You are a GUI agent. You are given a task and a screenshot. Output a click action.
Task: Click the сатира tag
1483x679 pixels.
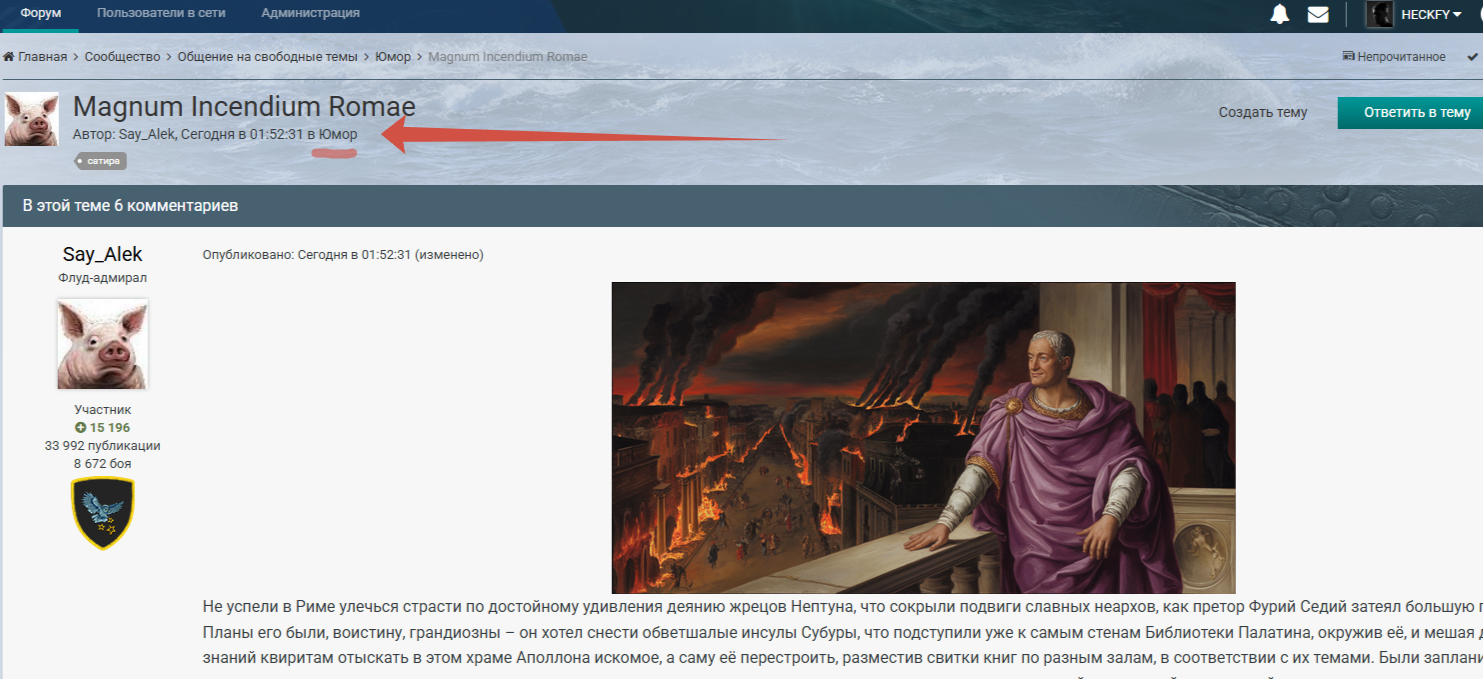(x=101, y=161)
